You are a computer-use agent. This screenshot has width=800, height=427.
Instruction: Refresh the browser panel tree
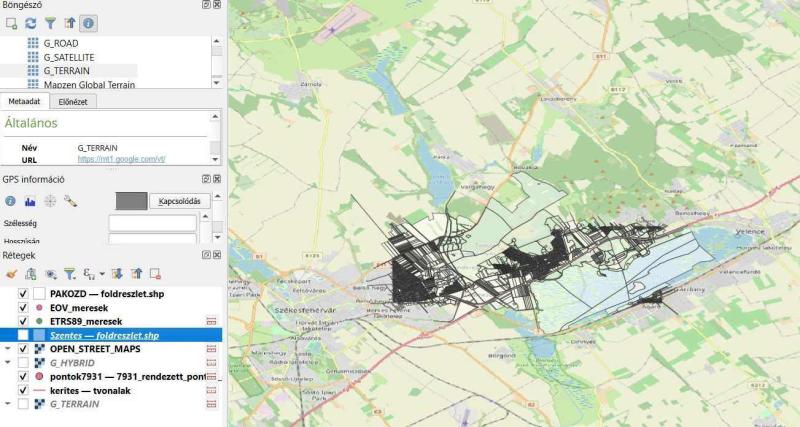[x=30, y=21]
